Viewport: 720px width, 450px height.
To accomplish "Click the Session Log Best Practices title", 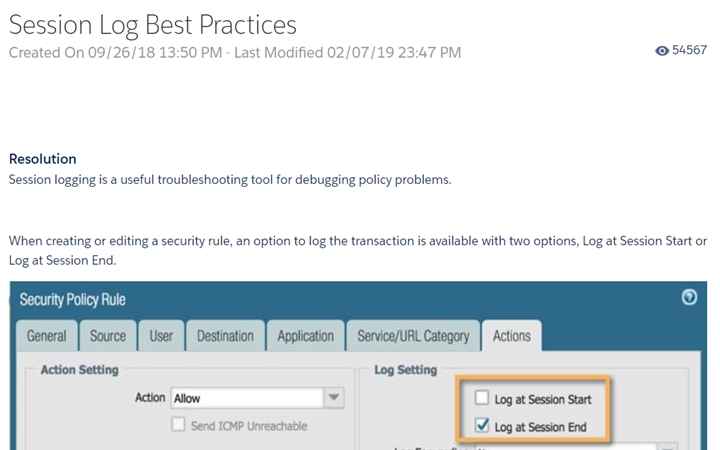I will click(x=153, y=25).
